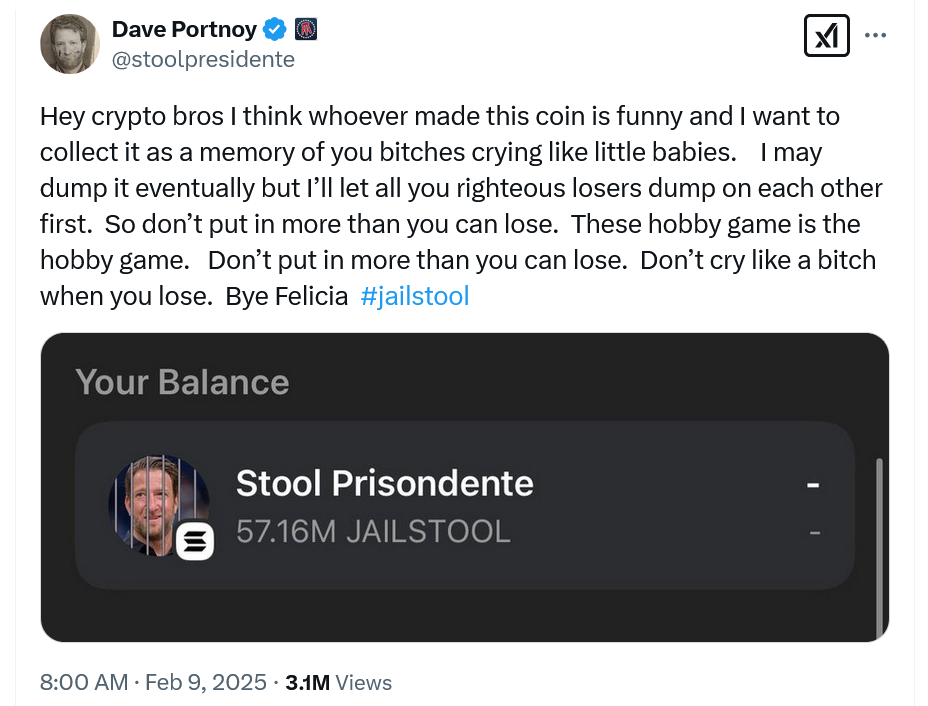Click the bold dash value in the token row
This screenshot has width=928, height=706.
[x=813, y=485]
